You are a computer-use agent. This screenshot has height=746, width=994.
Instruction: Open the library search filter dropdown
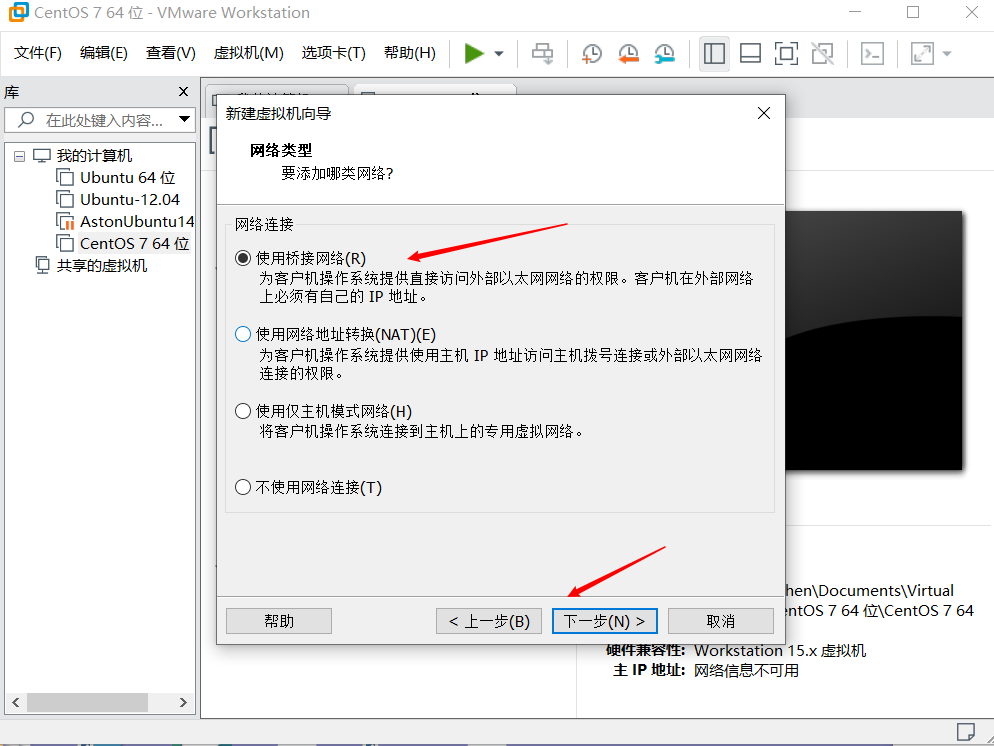pos(184,119)
